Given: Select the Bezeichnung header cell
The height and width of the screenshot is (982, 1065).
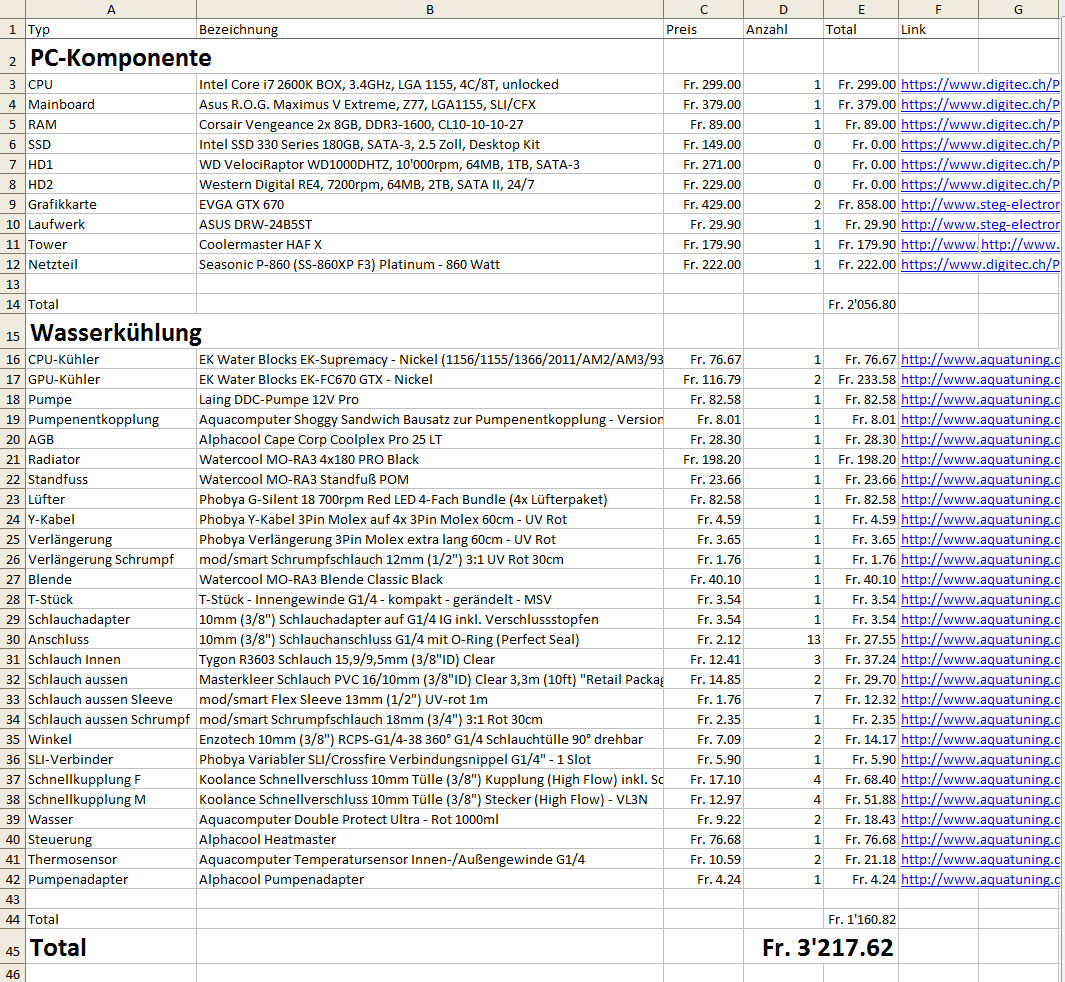Looking at the screenshot, I should click(429, 29).
